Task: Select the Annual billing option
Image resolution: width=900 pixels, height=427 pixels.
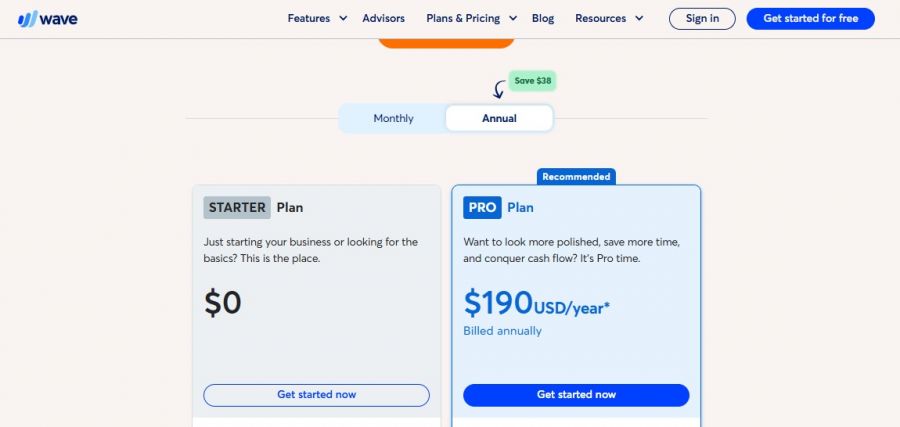Action: click(499, 118)
